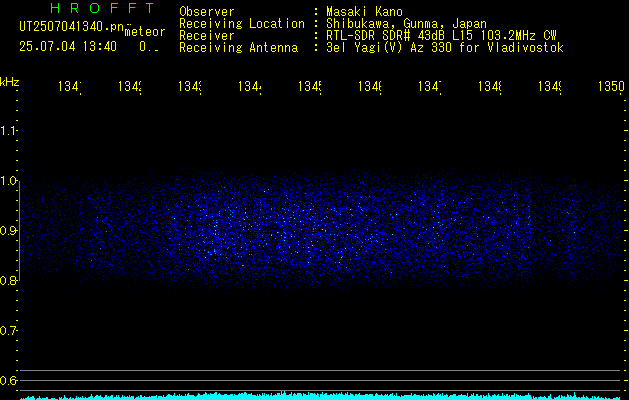Click the 0.7 kHz axis tick label
Screen dimensions: 629x400
click(x=9, y=331)
